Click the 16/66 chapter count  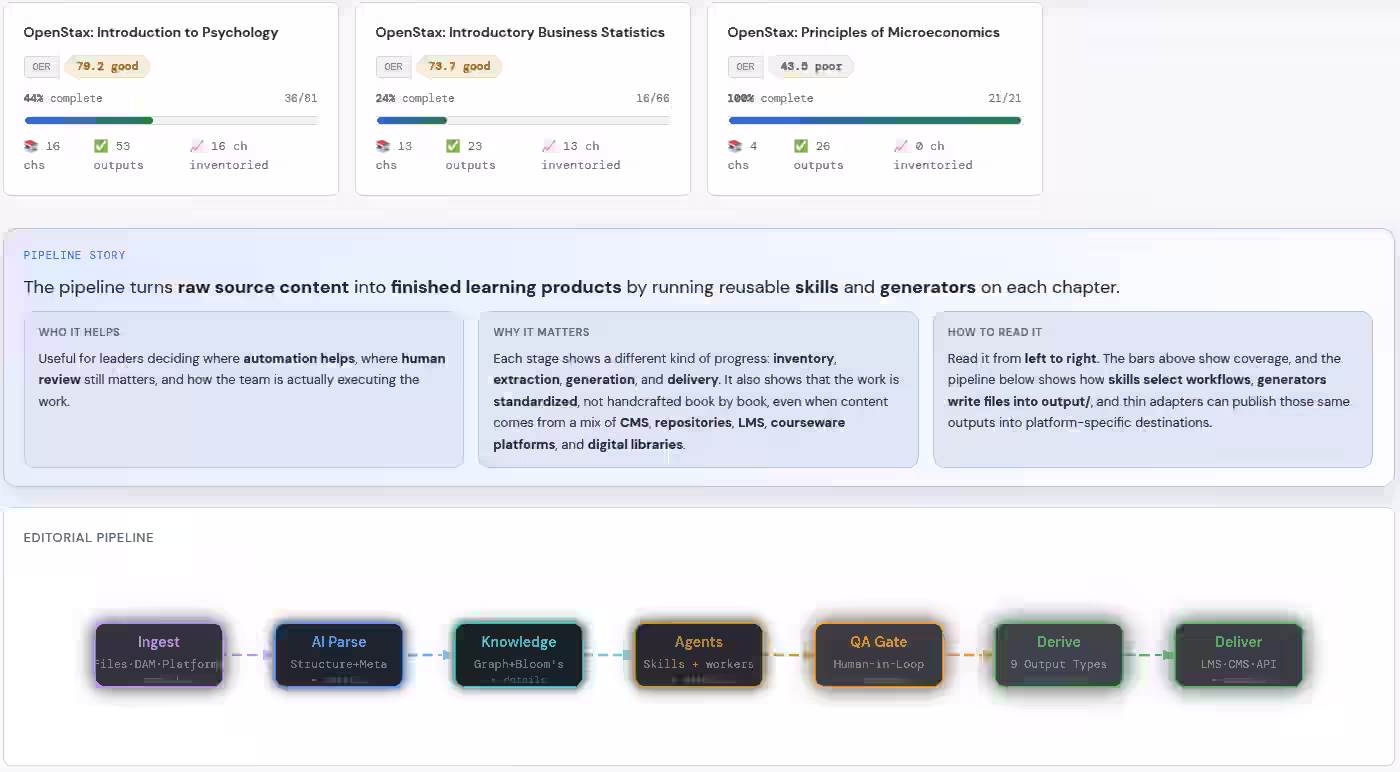[653, 98]
